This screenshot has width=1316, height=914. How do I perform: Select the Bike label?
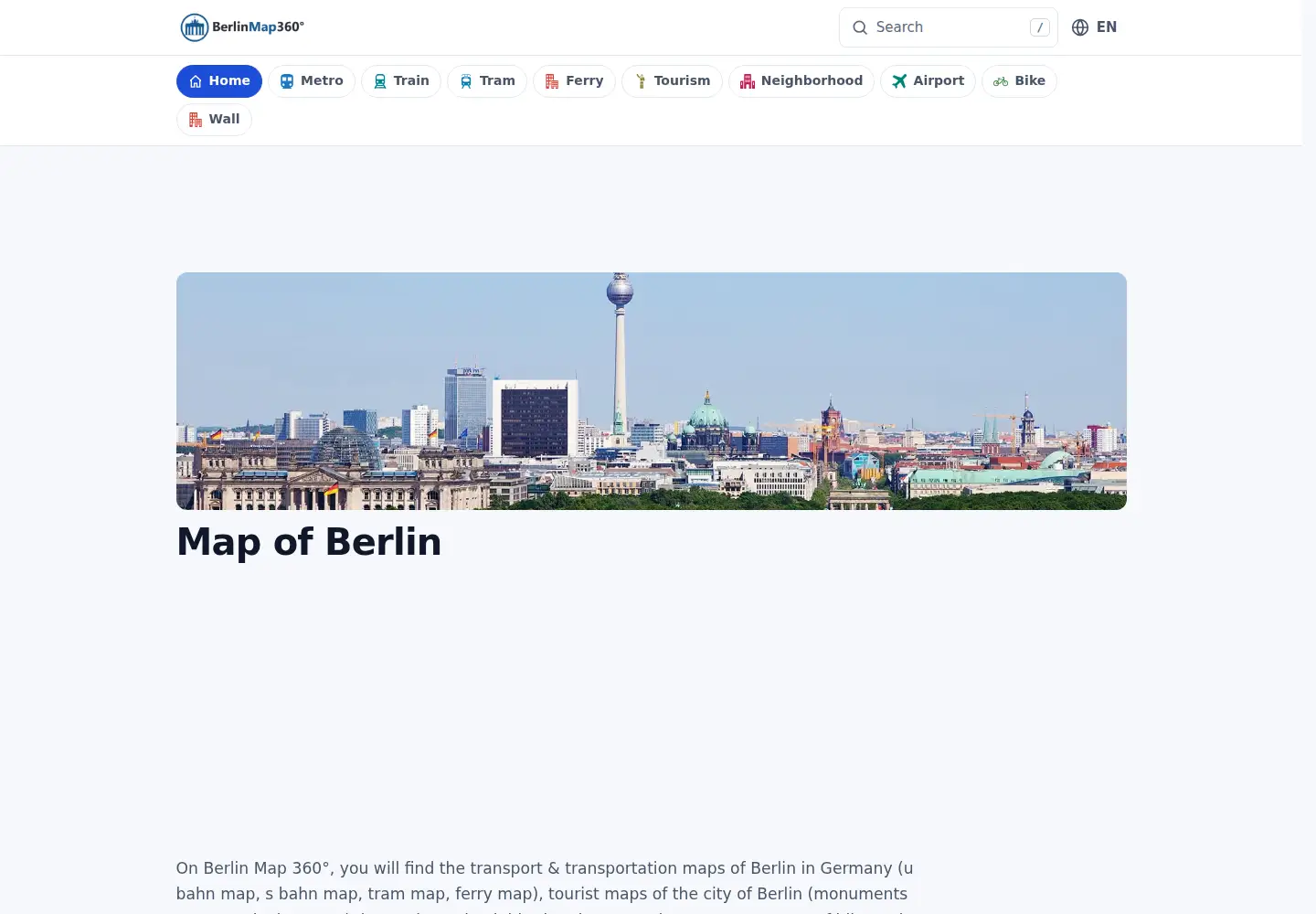coord(1030,80)
